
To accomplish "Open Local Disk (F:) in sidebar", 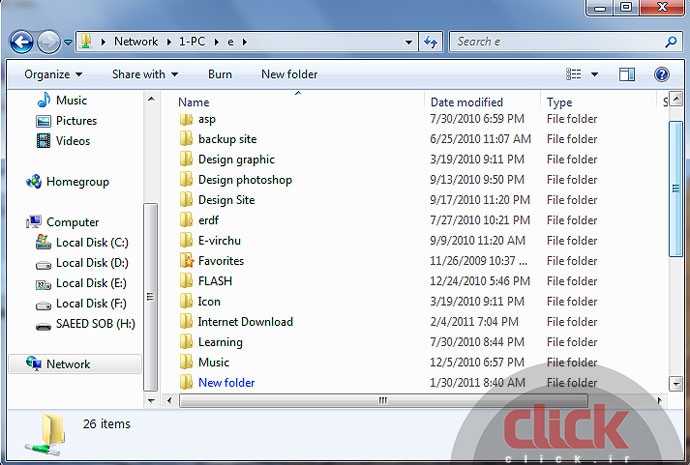I will (x=81, y=303).
